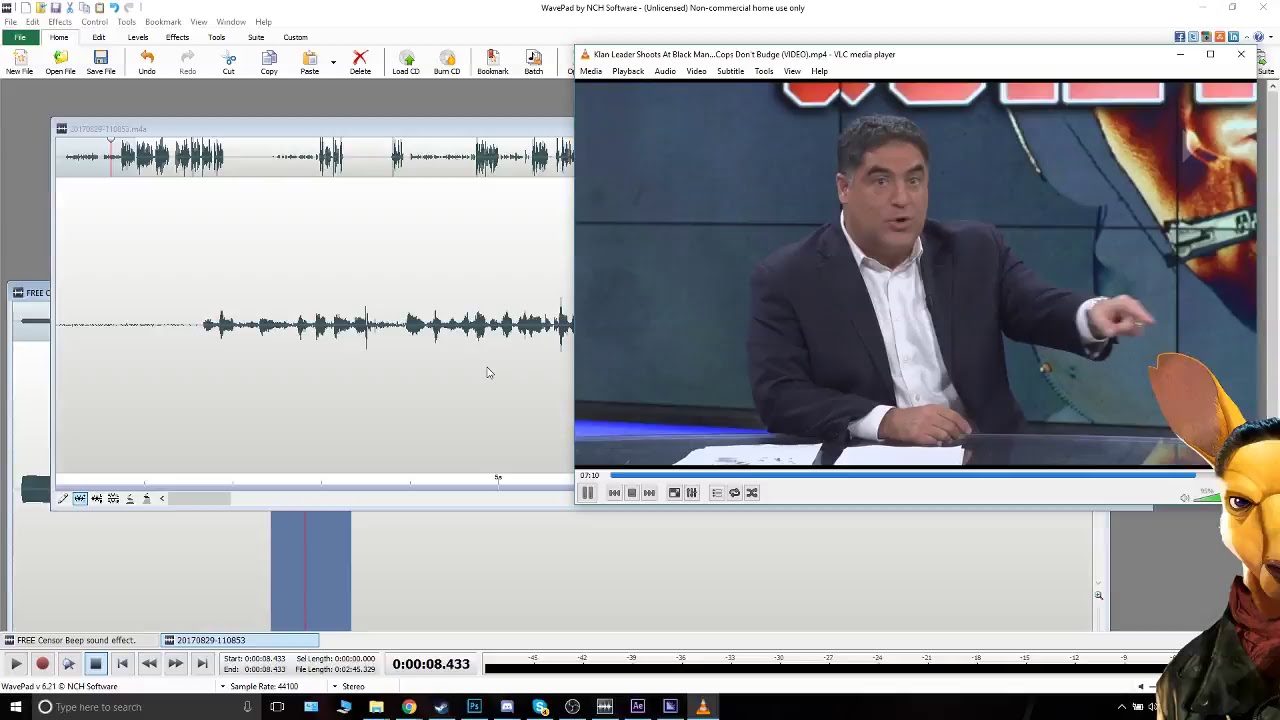
Task: Start WavePad playback with the Play button
Action: (x=16, y=663)
